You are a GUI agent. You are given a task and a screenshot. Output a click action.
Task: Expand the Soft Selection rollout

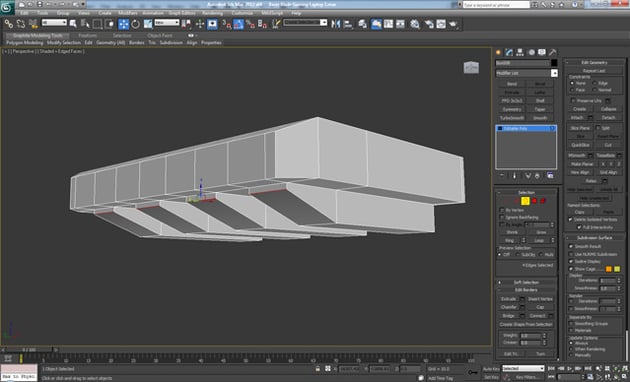point(526,282)
